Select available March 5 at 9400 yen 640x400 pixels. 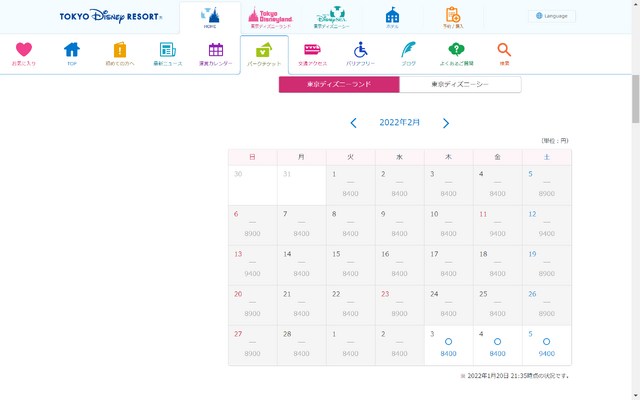click(547, 345)
